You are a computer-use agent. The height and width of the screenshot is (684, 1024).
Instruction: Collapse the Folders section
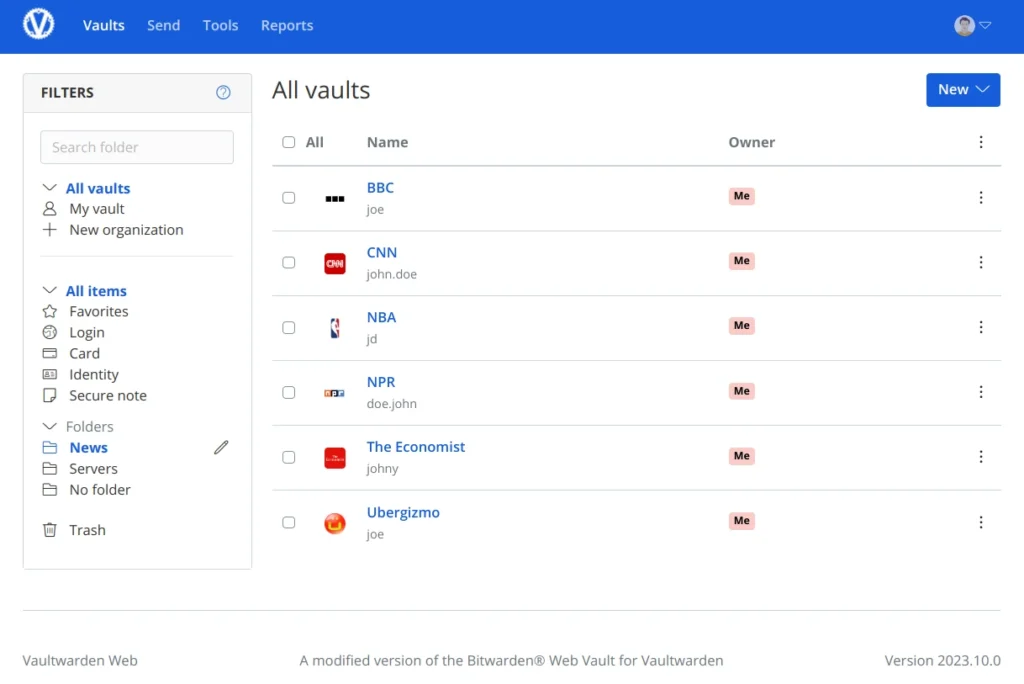pos(50,426)
